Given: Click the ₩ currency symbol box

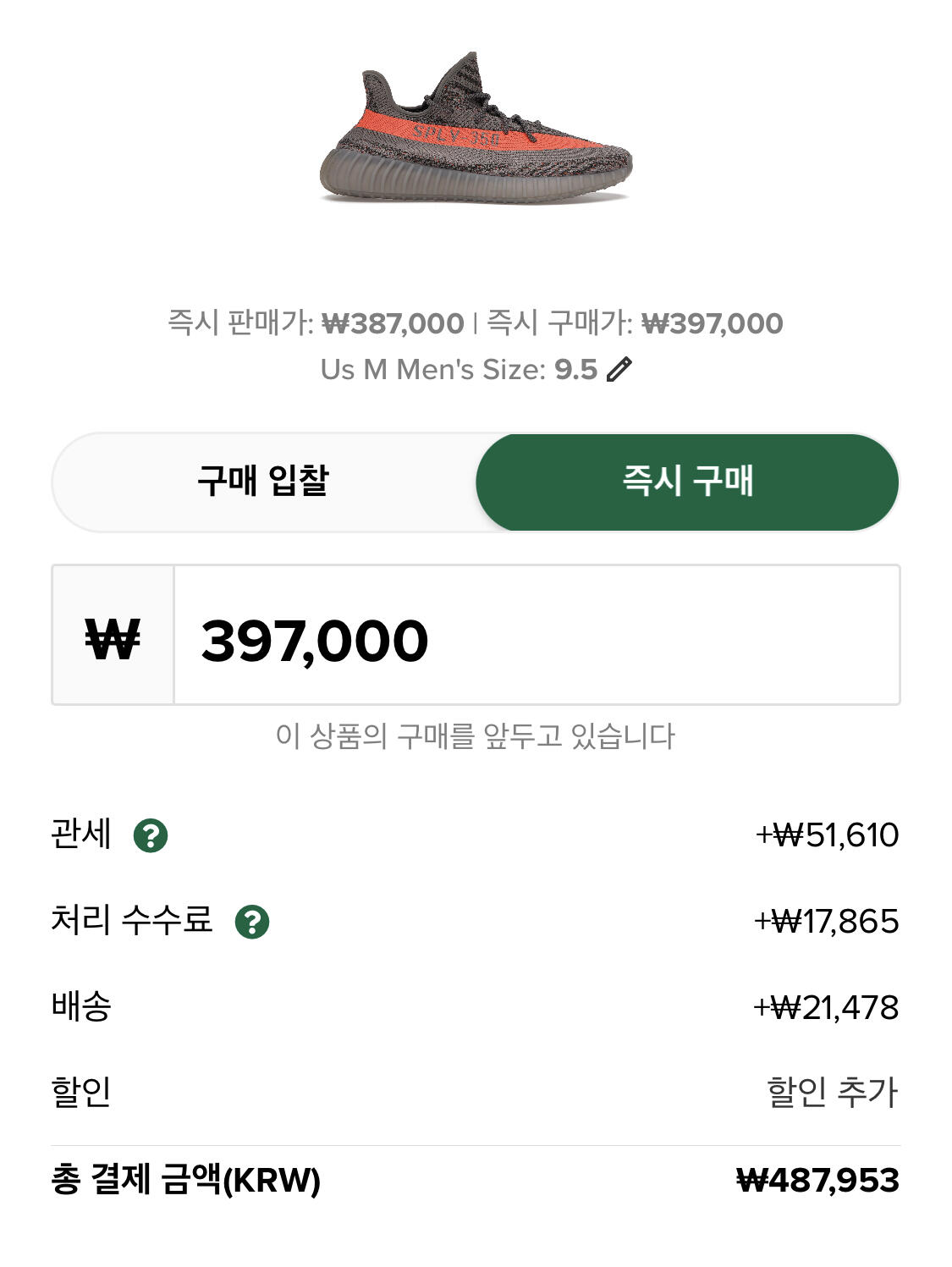Looking at the screenshot, I should click(x=113, y=636).
